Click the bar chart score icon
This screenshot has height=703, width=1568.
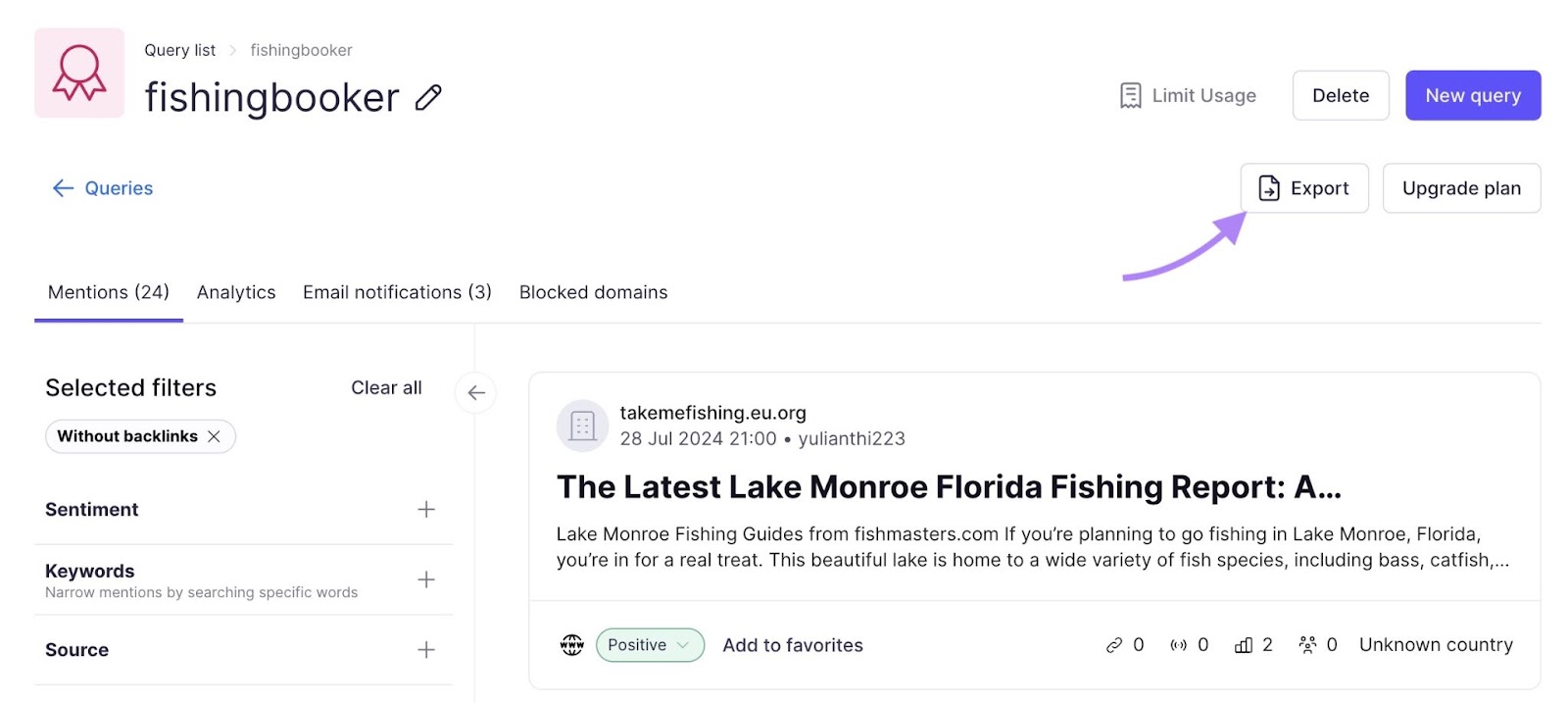[1244, 645]
